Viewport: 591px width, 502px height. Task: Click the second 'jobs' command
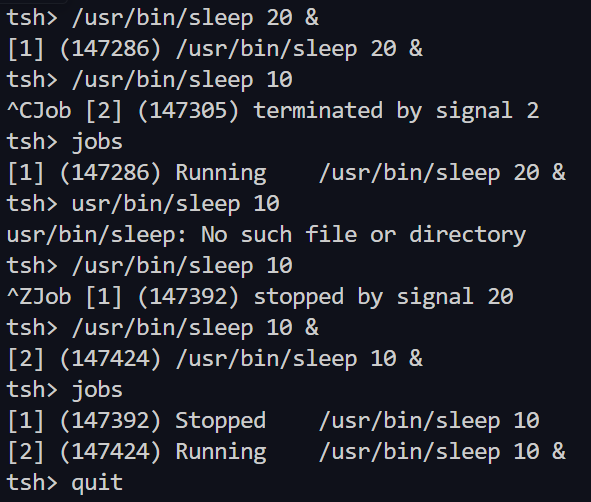coord(97,390)
